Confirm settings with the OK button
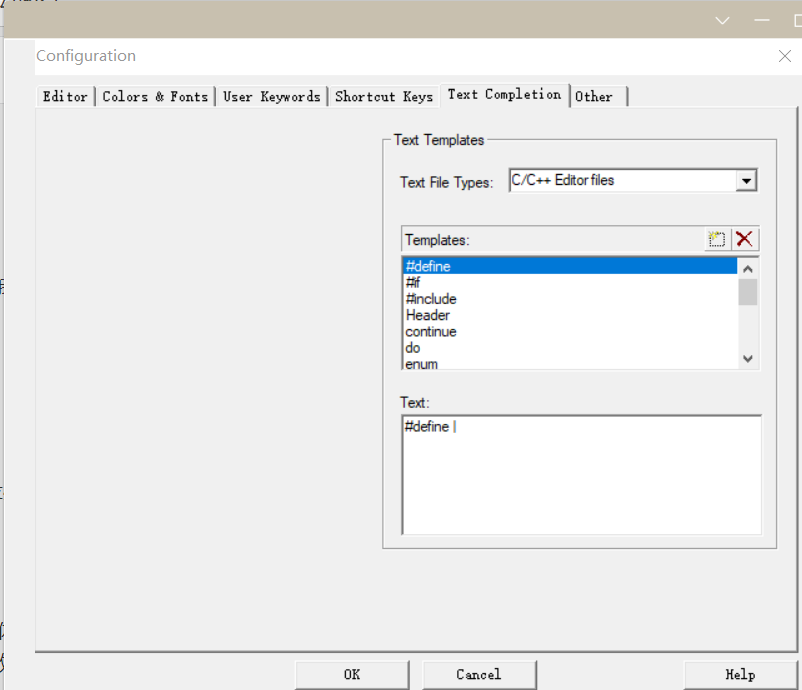 [352, 675]
